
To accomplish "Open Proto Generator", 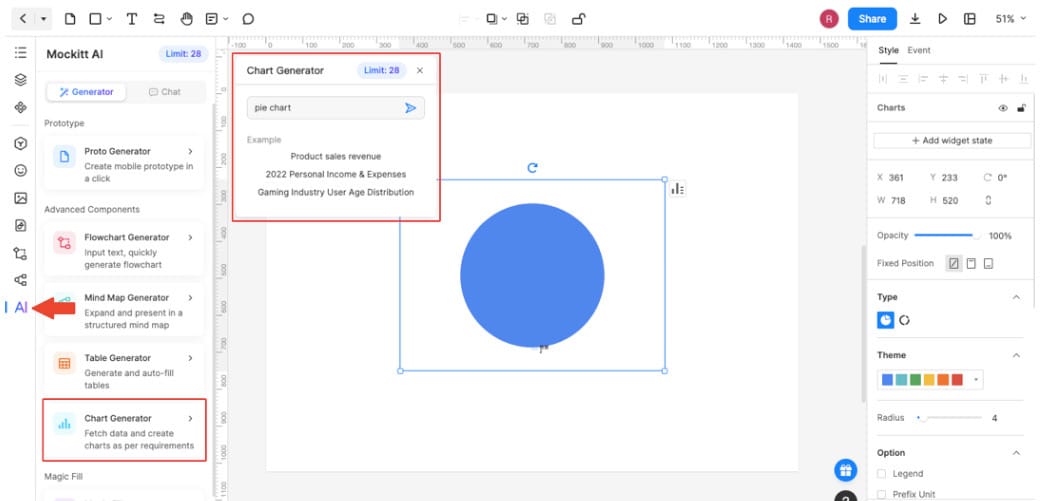I will pyautogui.click(x=124, y=165).
